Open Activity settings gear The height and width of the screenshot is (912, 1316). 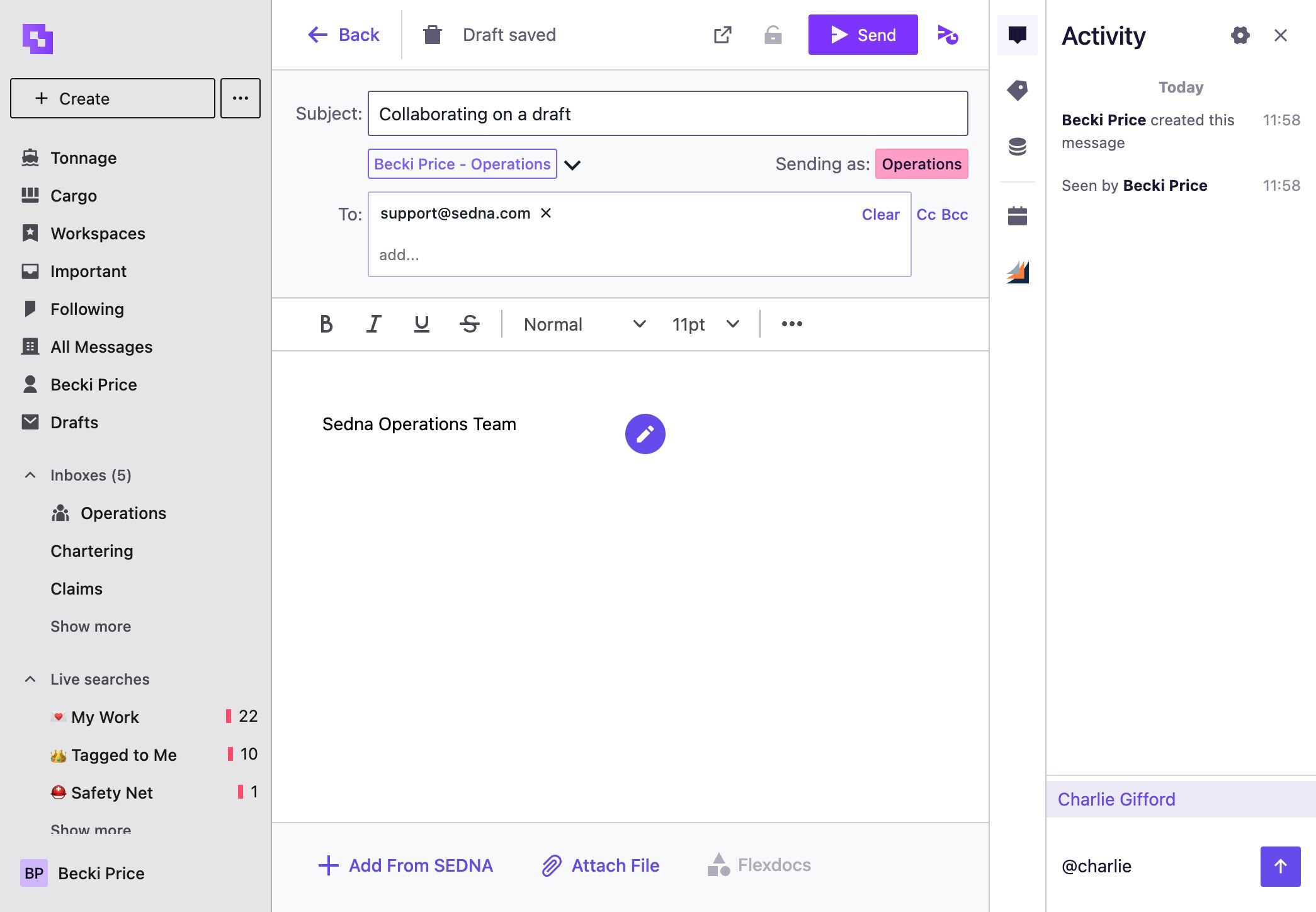coord(1240,35)
